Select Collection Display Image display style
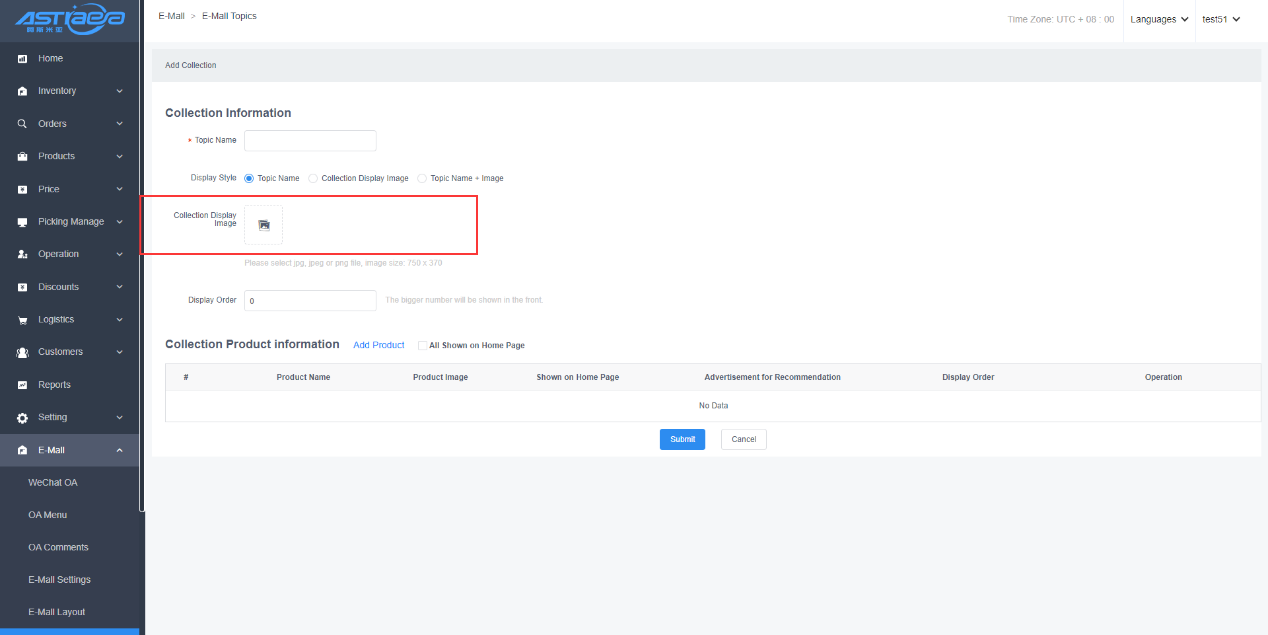This screenshot has height=635, width=1268. (313, 178)
